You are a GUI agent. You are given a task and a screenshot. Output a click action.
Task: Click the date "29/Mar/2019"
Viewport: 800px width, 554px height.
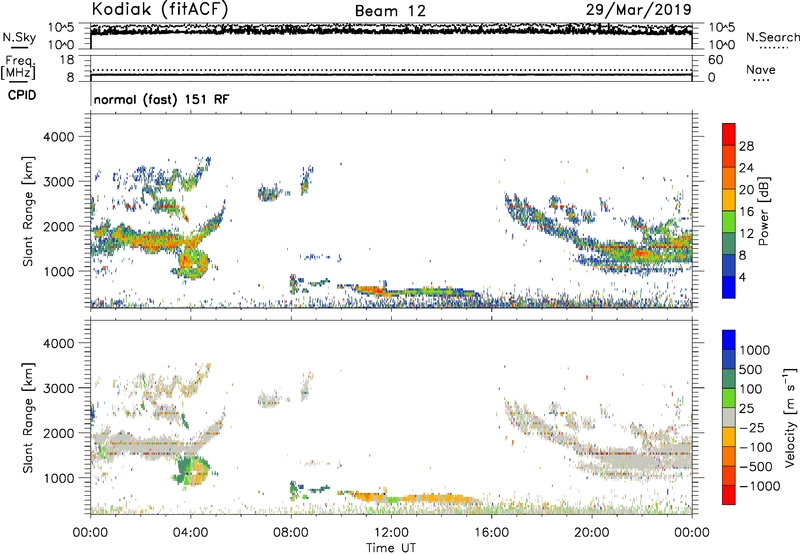pyautogui.click(x=638, y=9)
